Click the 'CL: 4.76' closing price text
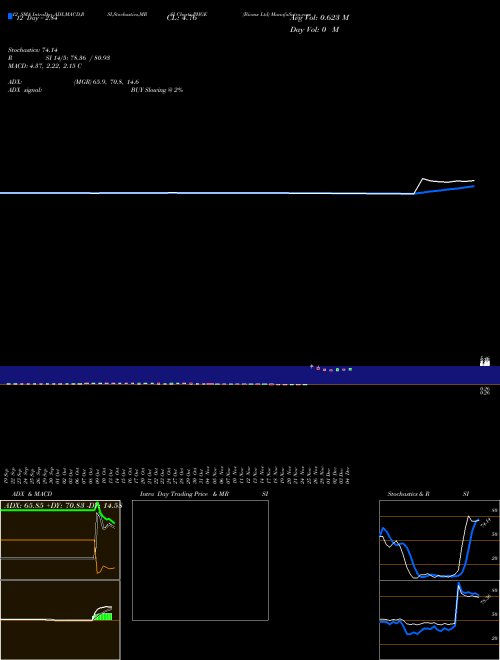 pos(182,18)
